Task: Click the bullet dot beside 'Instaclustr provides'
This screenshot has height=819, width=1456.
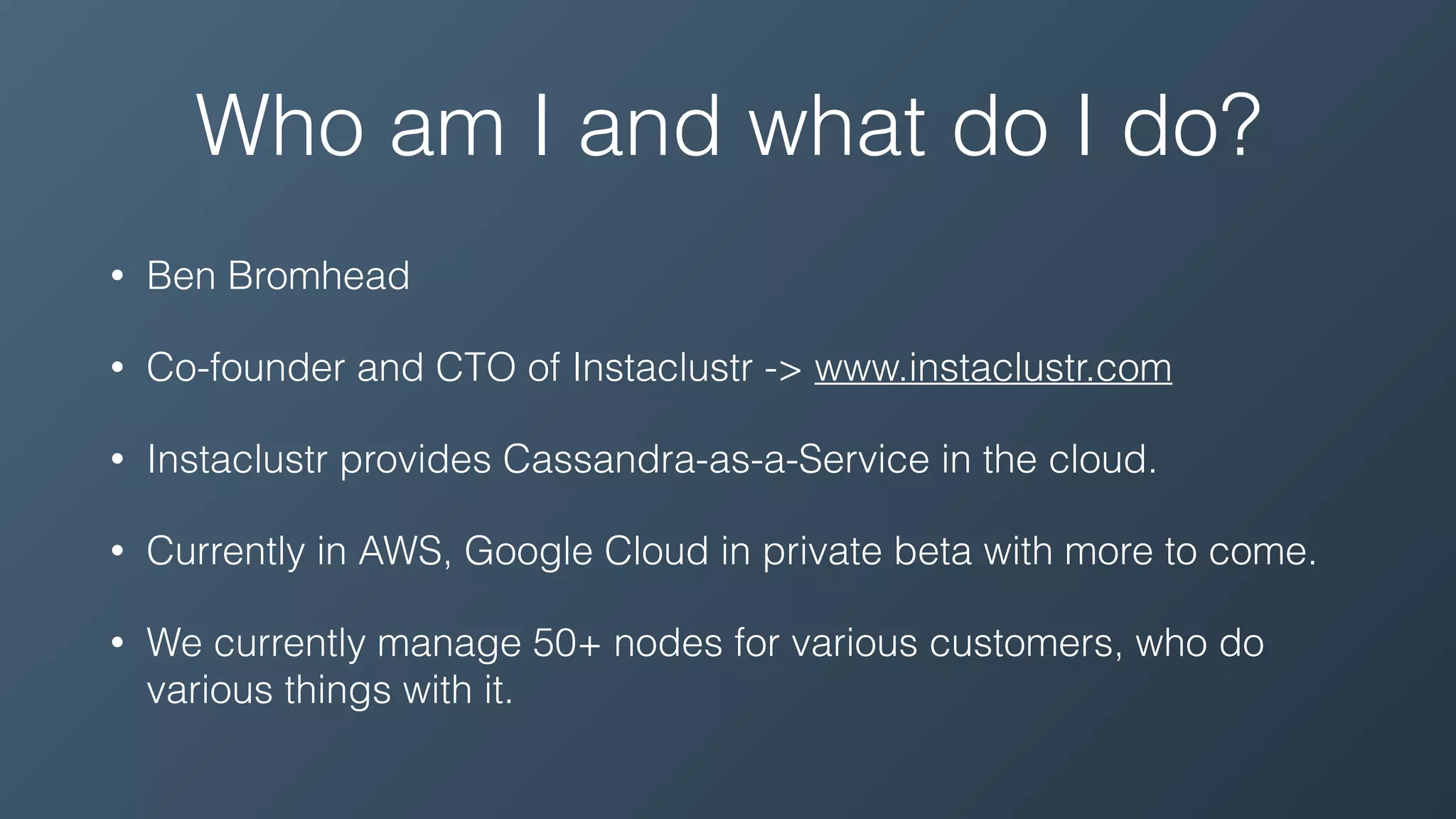Action: click(118, 459)
